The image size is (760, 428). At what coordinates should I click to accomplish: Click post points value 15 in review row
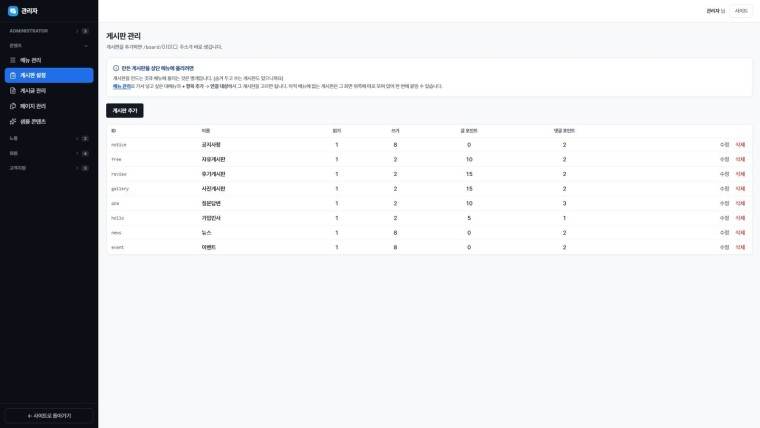[469, 174]
